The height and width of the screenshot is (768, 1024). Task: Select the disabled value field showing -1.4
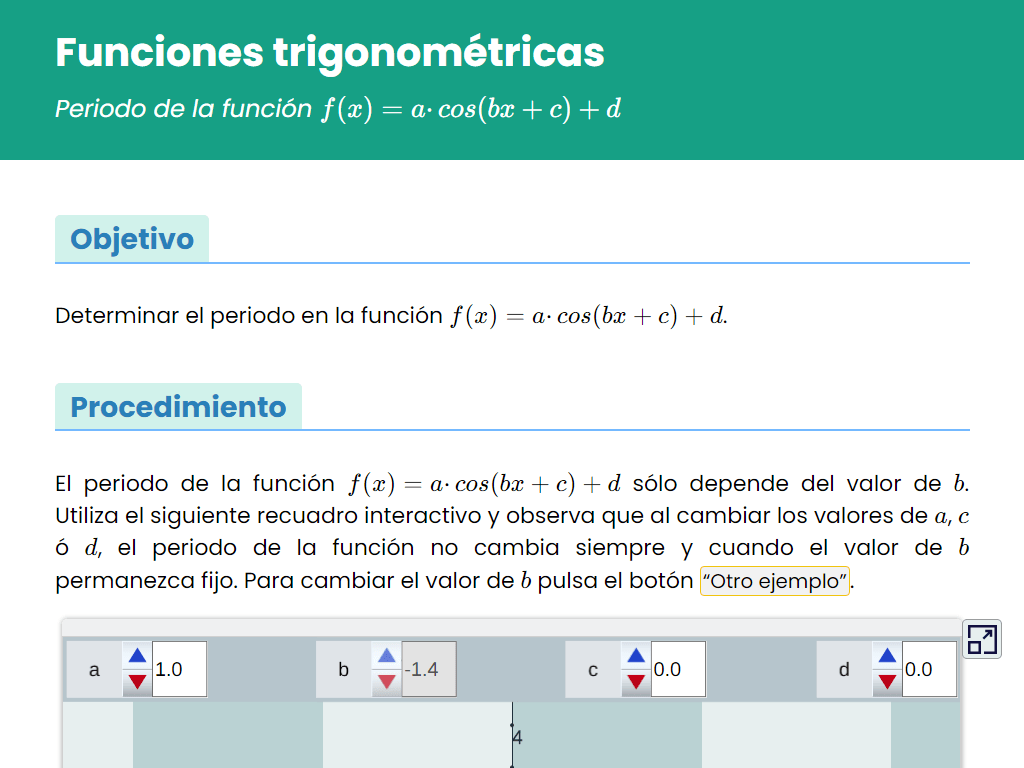click(428, 669)
